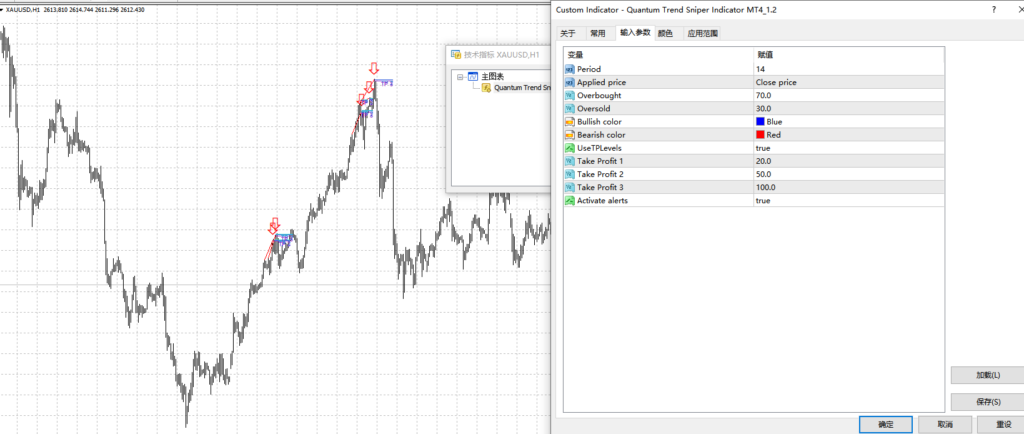Click the blue Bullish color swatch
This screenshot has height=434, width=1024.
pos(760,121)
